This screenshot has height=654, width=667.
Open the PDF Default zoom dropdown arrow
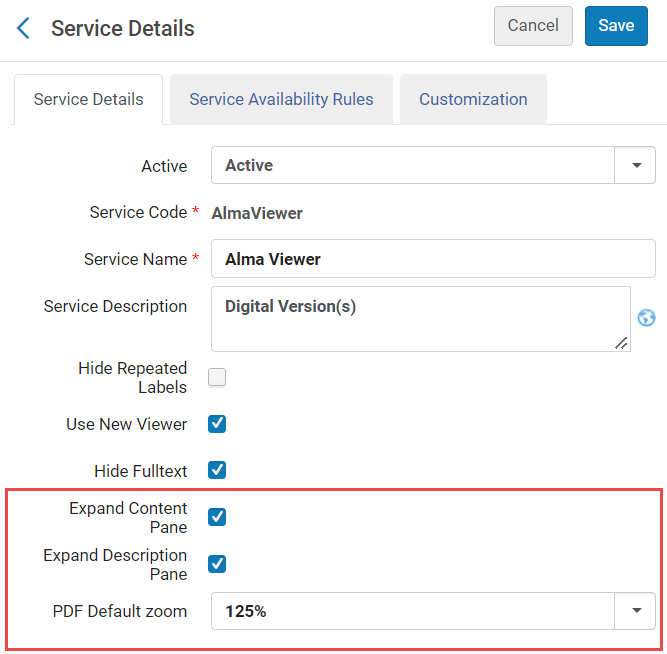tap(636, 611)
